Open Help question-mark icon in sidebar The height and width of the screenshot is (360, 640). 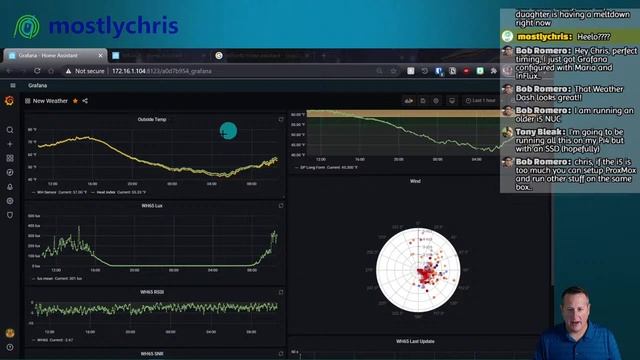(10, 347)
